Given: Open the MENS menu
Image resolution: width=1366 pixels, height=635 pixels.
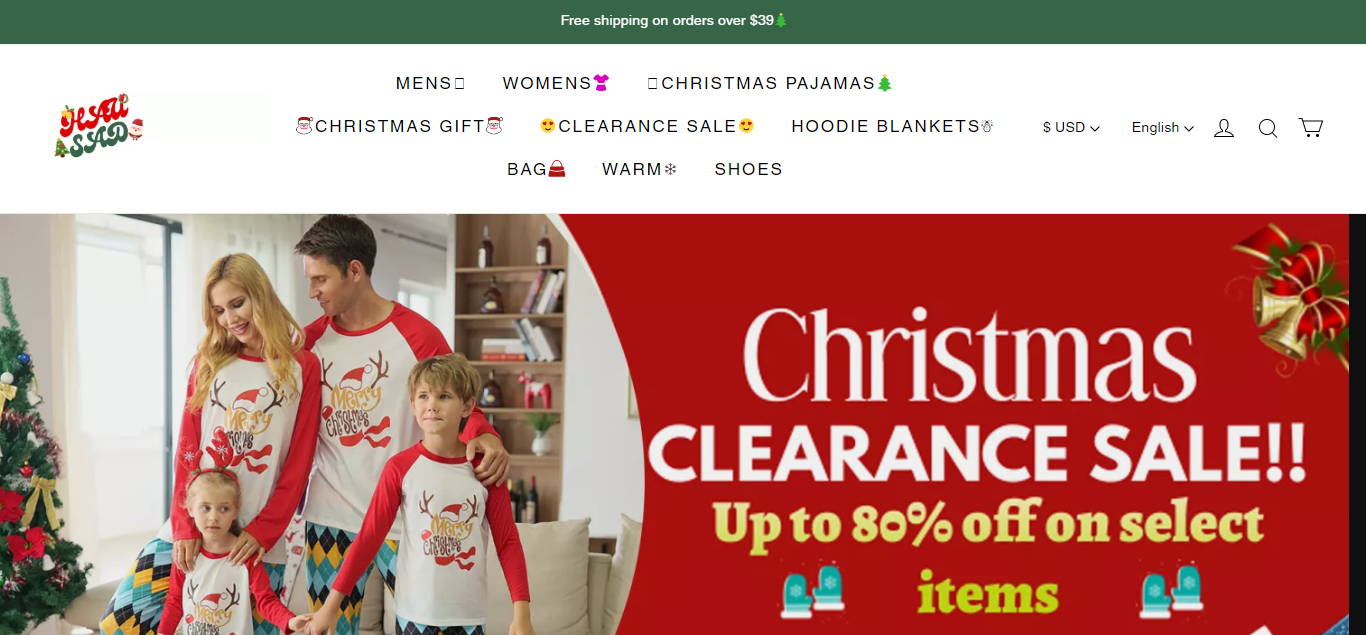Looking at the screenshot, I should pyautogui.click(x=431, y=83).
